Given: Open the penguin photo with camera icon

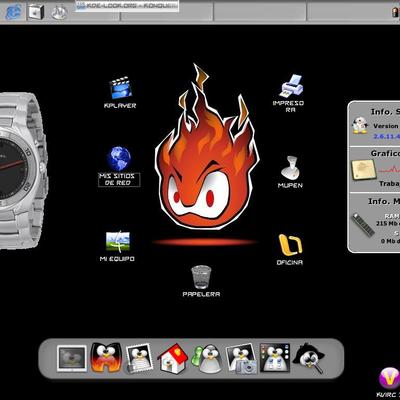Looking at the screenshot, I should click(241, 359).
